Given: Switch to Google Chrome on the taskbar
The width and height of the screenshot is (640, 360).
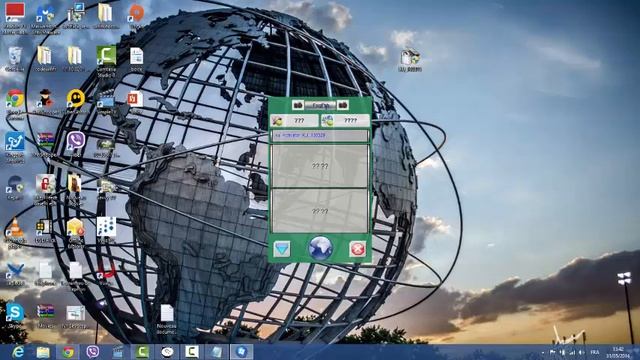Looking at the screenshot, I should click(x=68, y=352).
